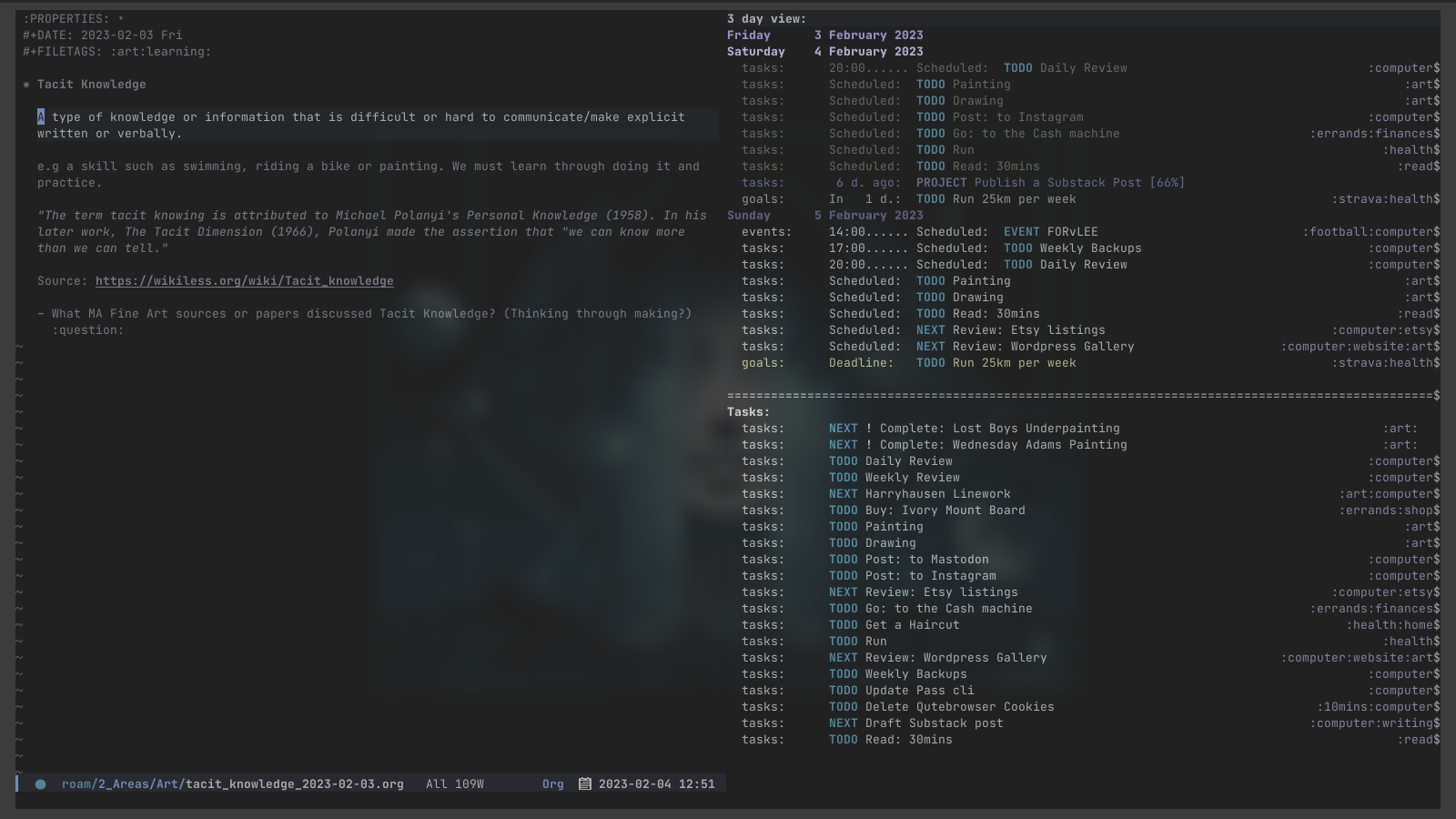Image resolution: width=1456 pixels, height=819 pixels.
Task: Click the 'Tasks:' section header
Action: point(748,412)
